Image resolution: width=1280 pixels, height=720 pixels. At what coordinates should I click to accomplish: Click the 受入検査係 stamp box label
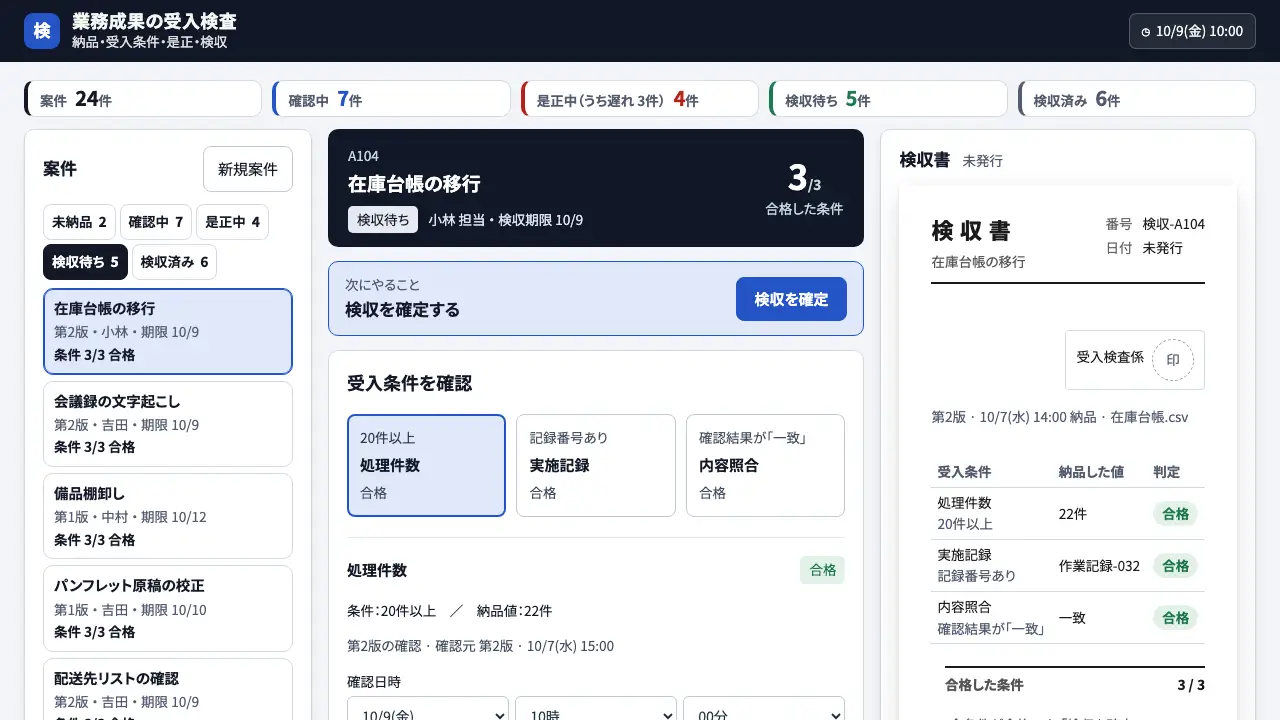click(1110, 357)
